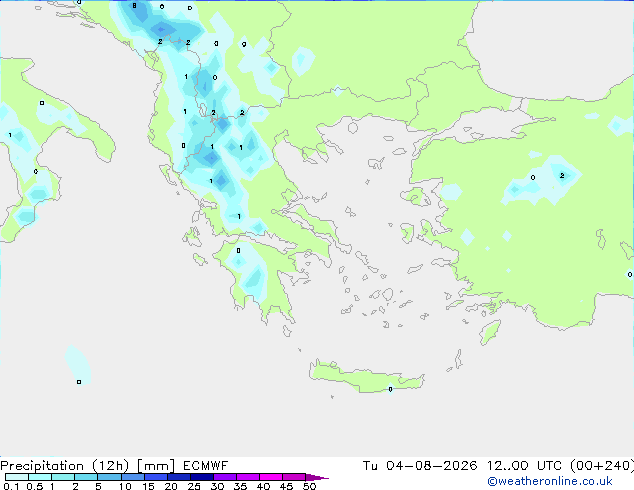Image resolution: width=634 pixels, height=490 pixels.
Task: Click the 20–25 mm legend color box
Action: [x=179, y=477]
